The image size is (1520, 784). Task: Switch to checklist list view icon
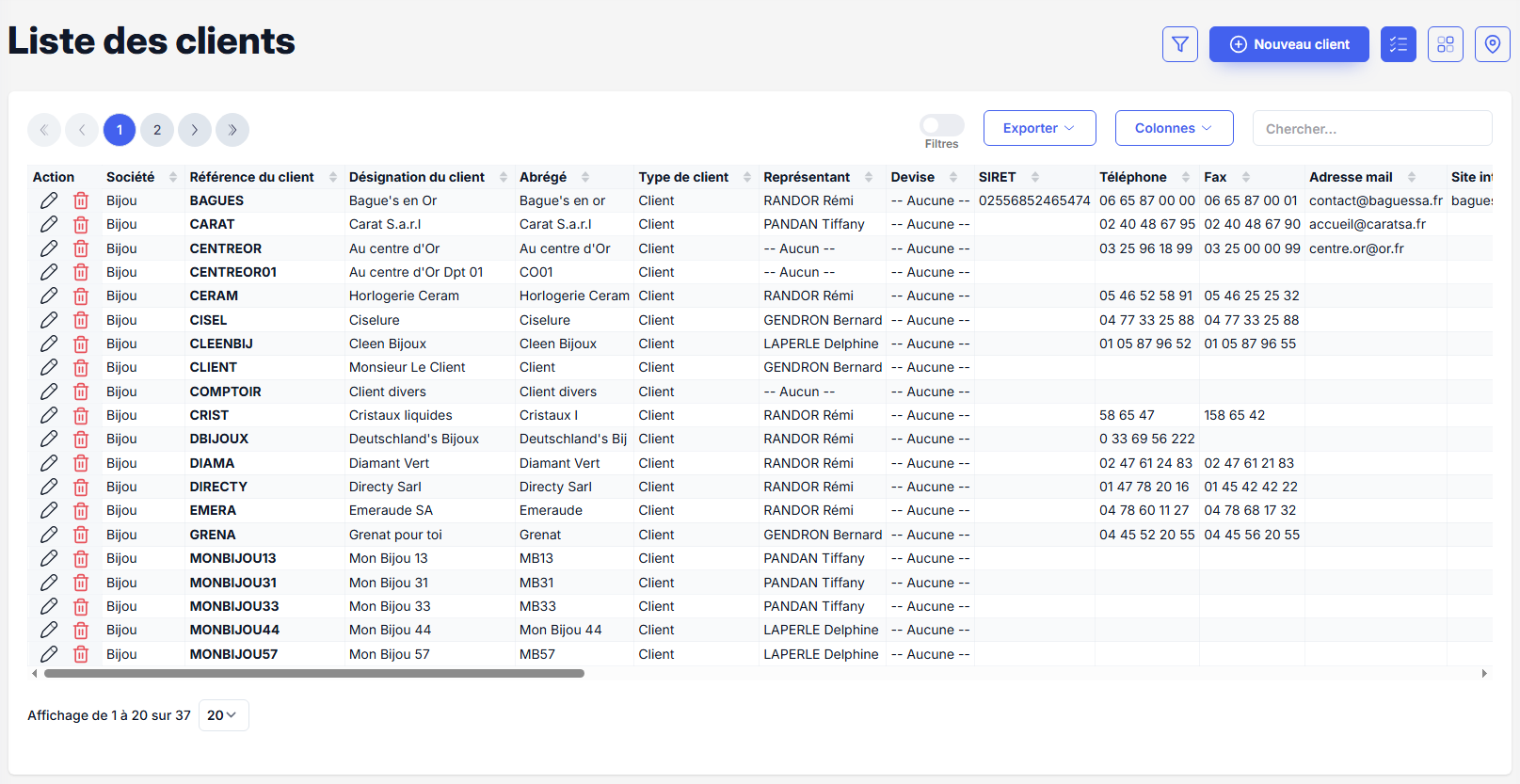[1398, 44]
